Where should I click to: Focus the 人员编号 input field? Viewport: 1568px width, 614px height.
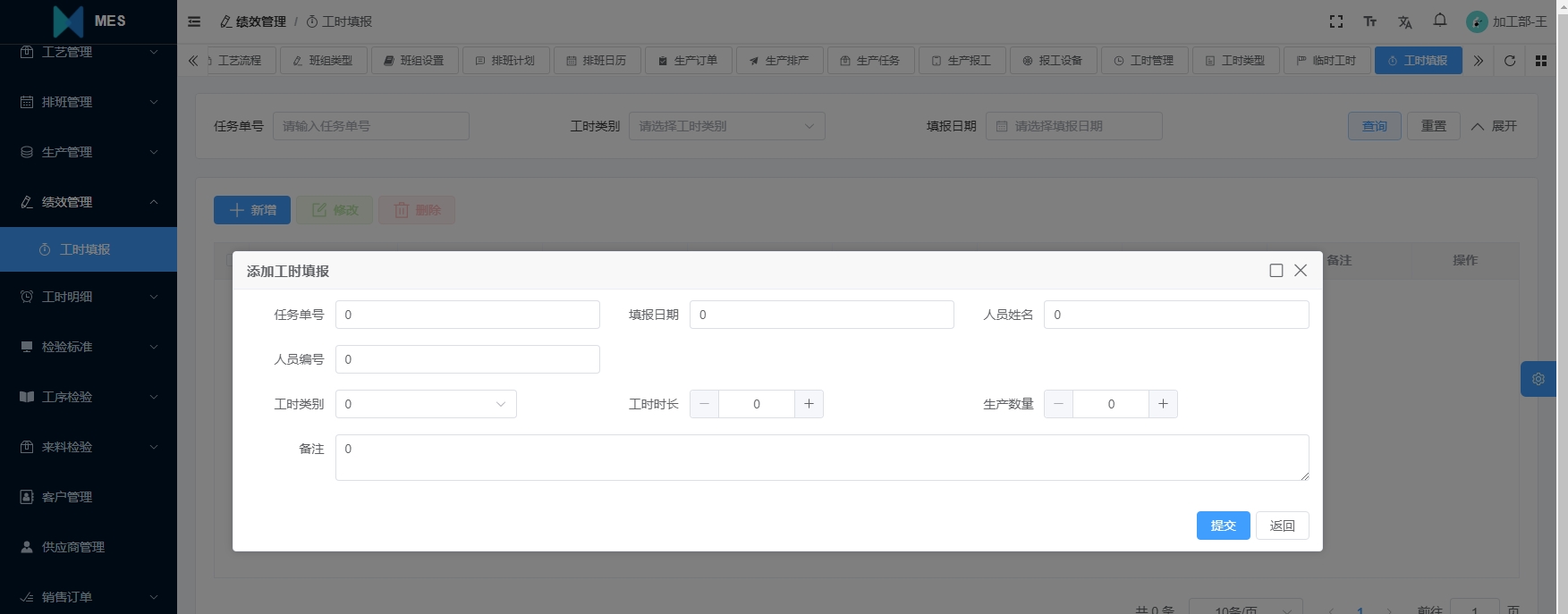click(x=468, y=359)
